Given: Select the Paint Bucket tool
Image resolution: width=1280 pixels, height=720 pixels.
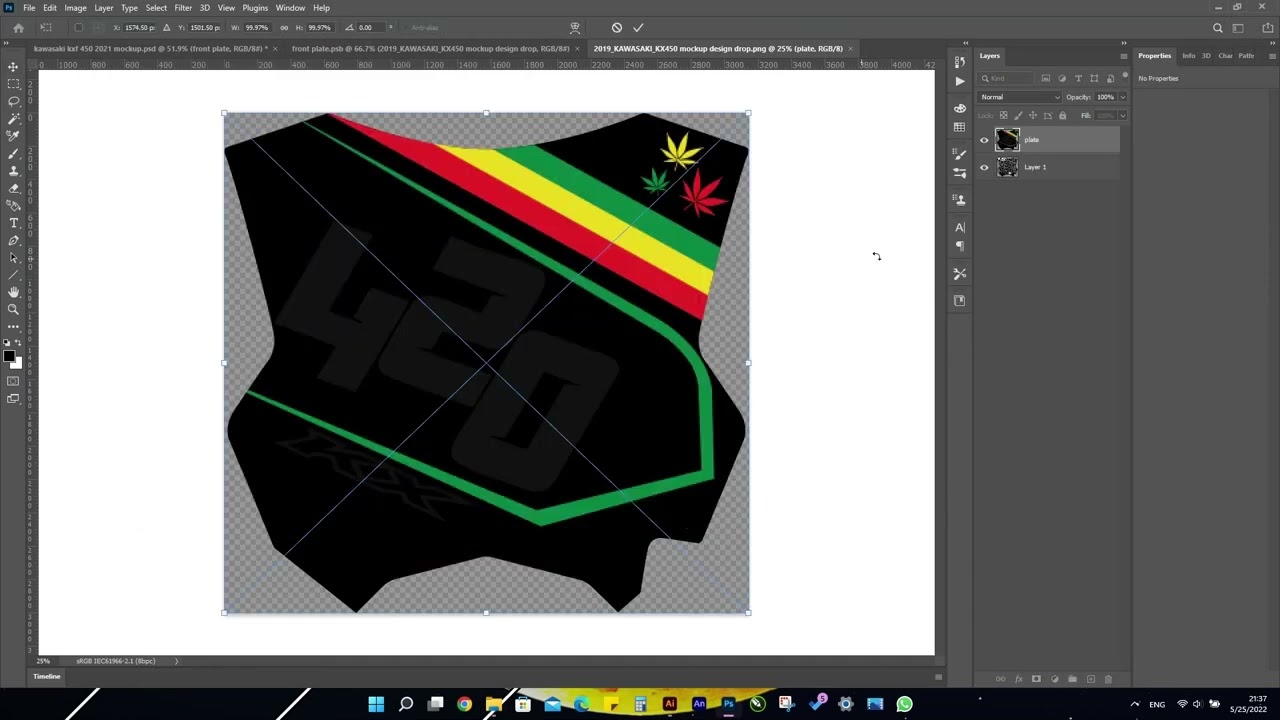Looking at the screenshot, I should (x=14, y=205).
